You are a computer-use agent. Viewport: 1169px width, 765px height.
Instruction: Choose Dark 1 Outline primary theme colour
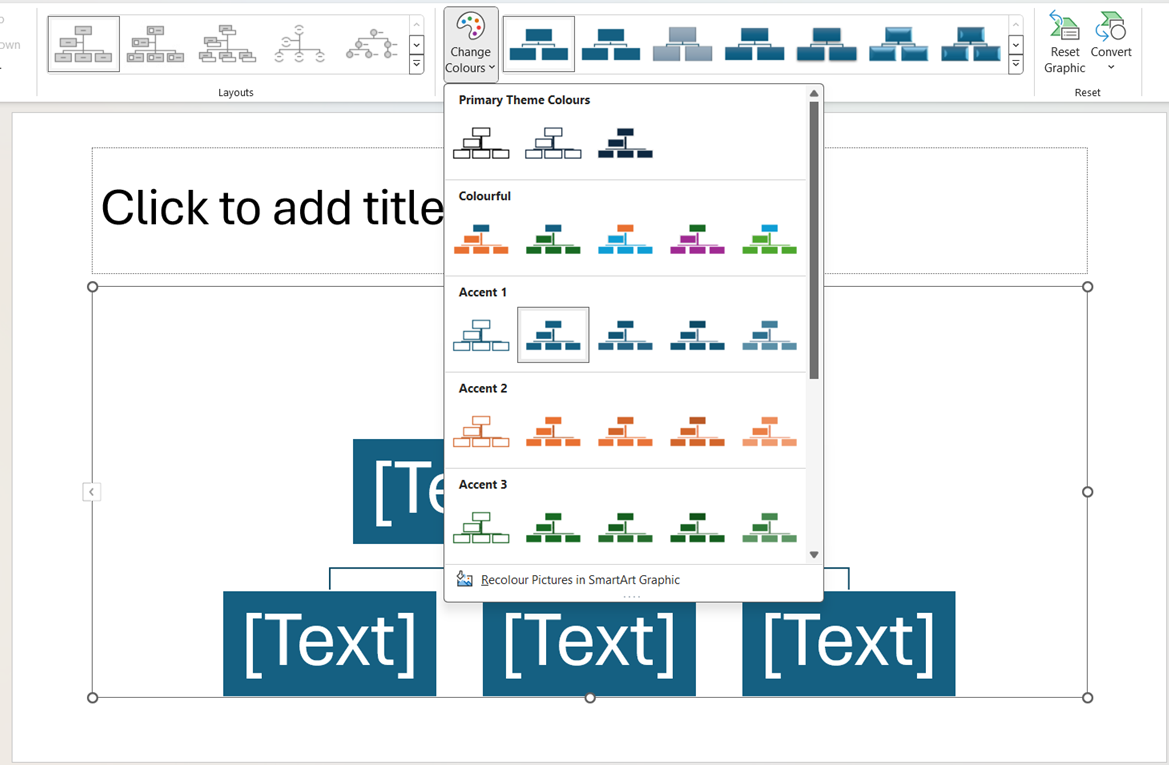[482, 143]
